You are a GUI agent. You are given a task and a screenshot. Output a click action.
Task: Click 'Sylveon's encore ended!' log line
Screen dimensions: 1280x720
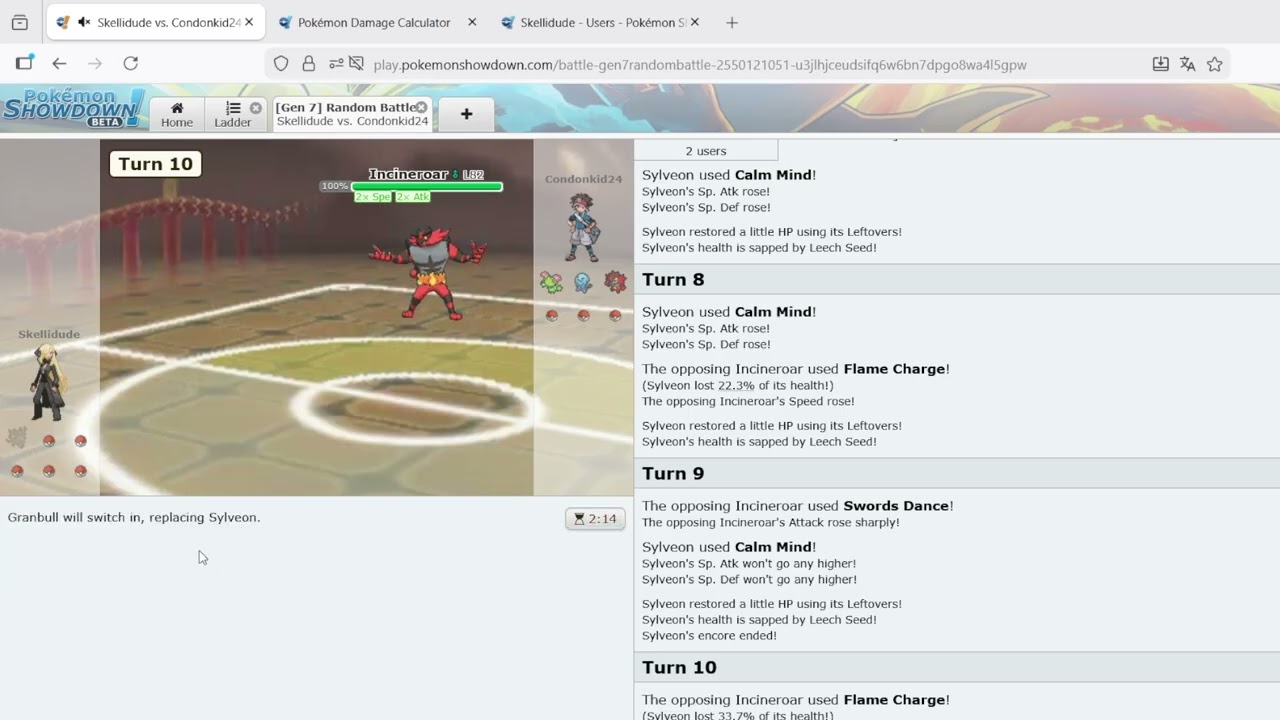click(709, 636)
